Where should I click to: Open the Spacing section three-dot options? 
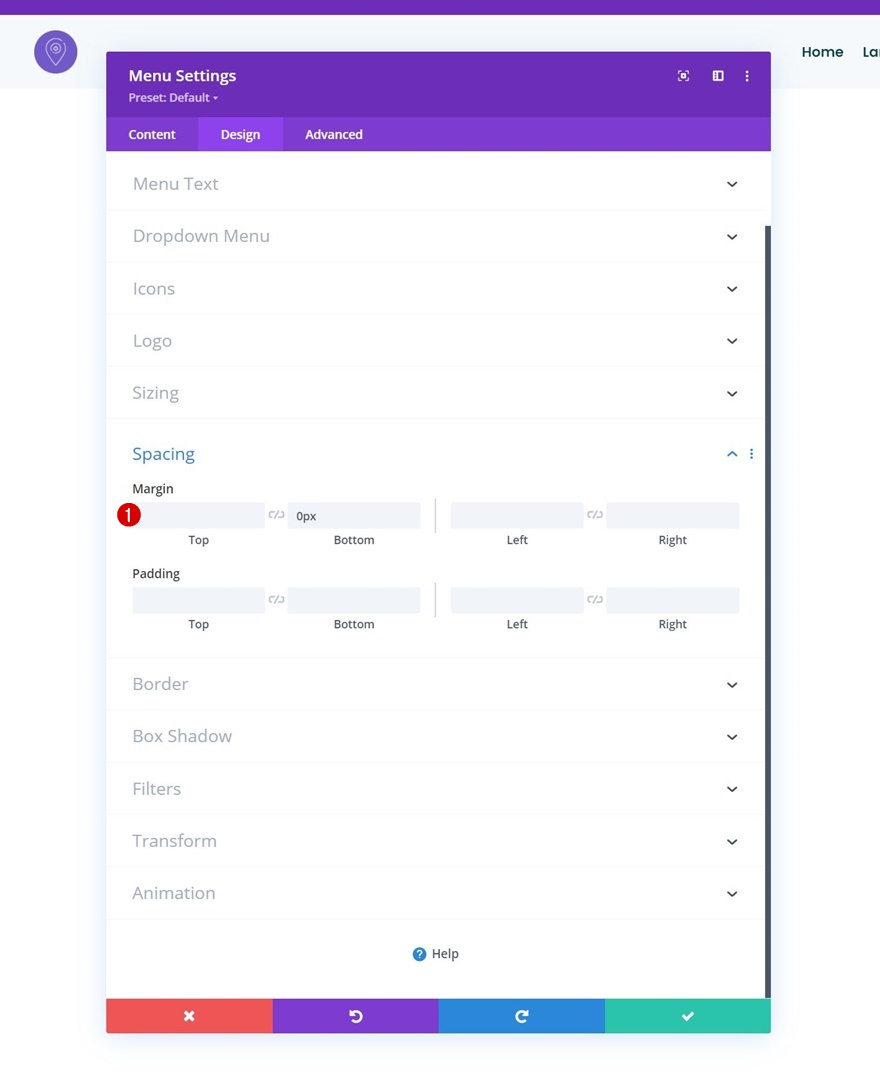coord(752,454)
